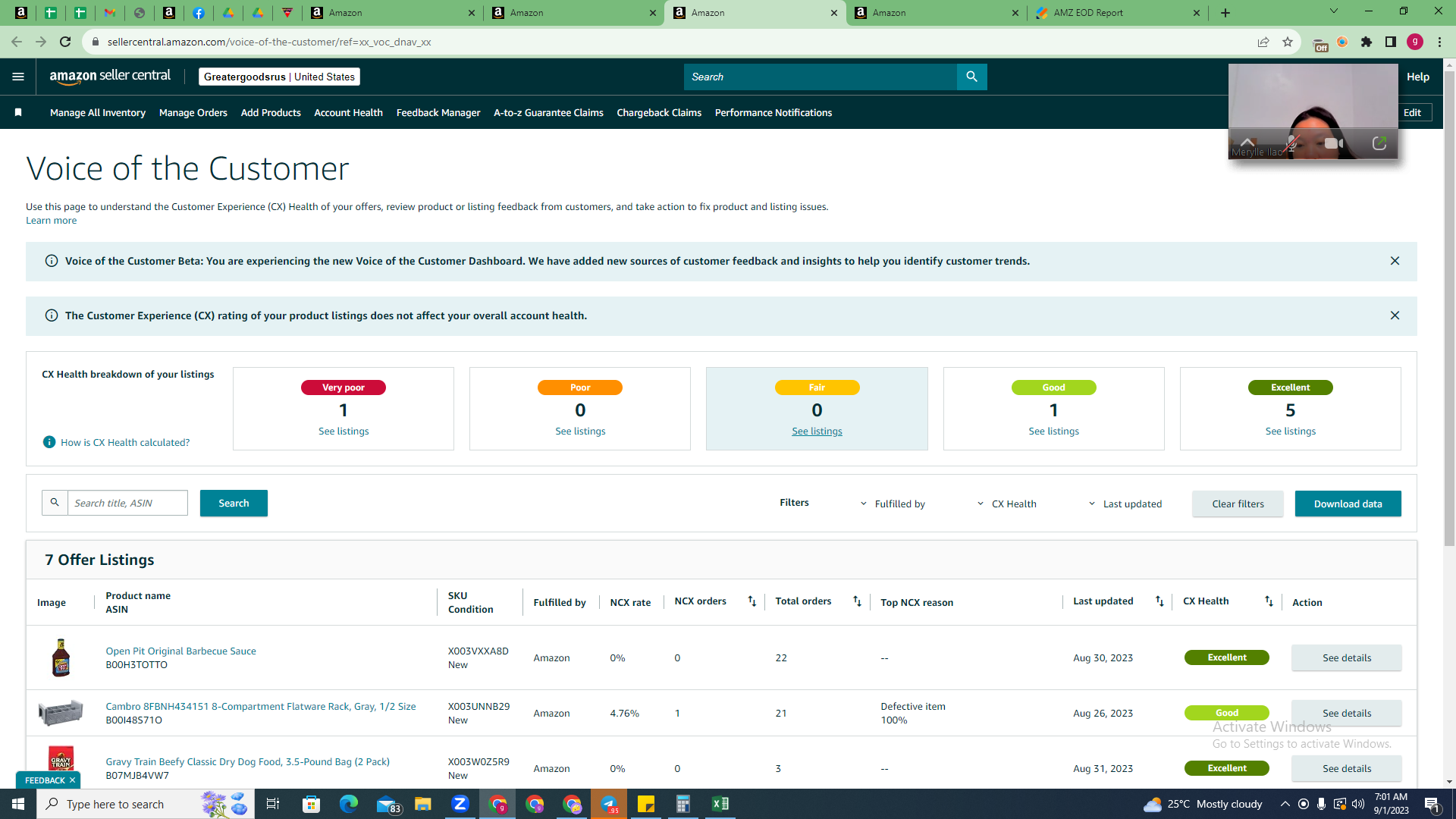Sort listings by CX Health arrows
Image resolution: width=1456 pixels, height=819 pixels.
(1269, 601)
